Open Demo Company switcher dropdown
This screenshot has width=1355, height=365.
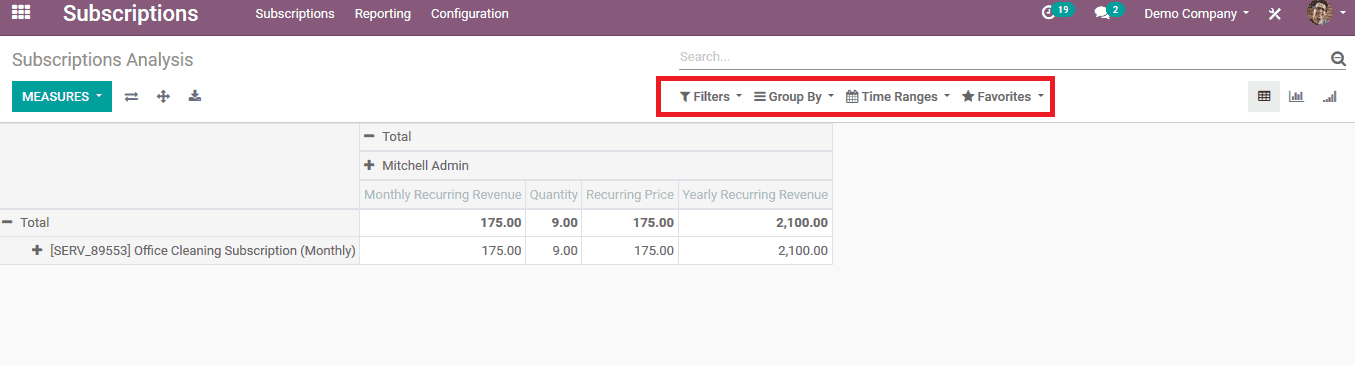pos(1197,14)
